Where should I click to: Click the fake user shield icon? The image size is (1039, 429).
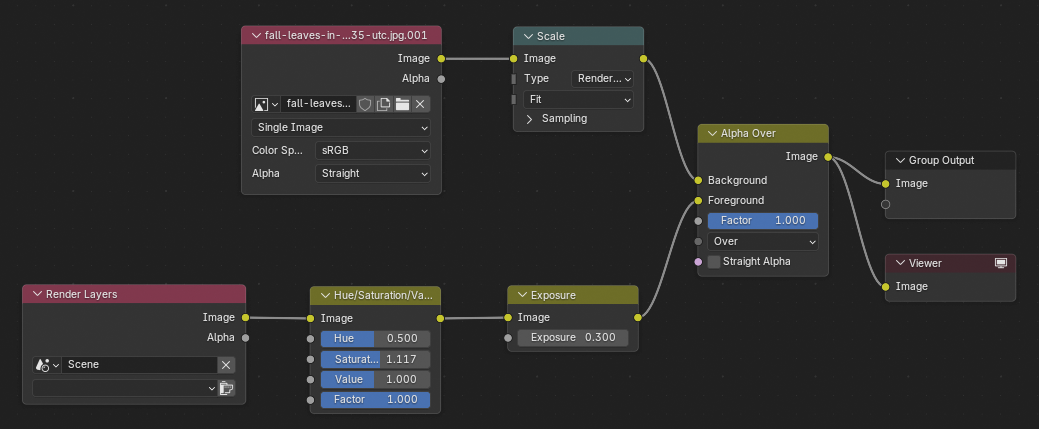(x=365, y=104)
